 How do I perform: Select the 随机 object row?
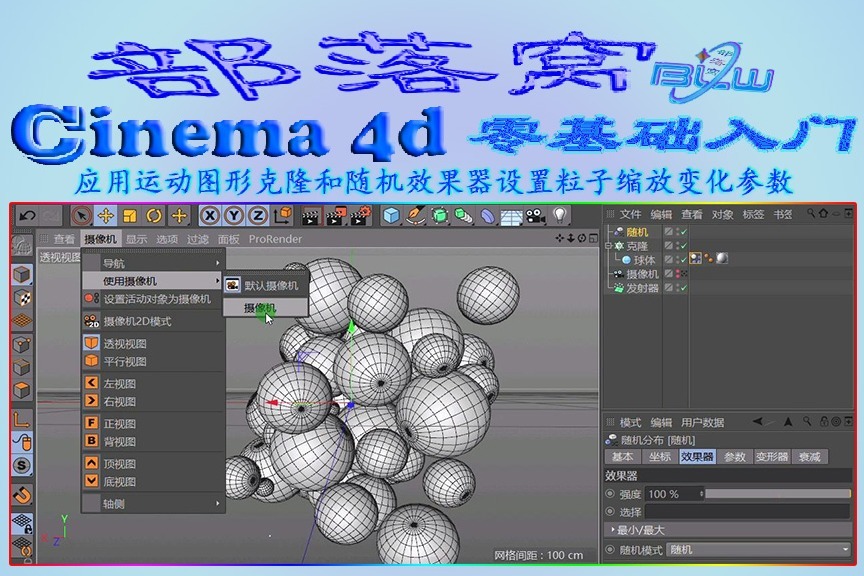click(636, 232)
